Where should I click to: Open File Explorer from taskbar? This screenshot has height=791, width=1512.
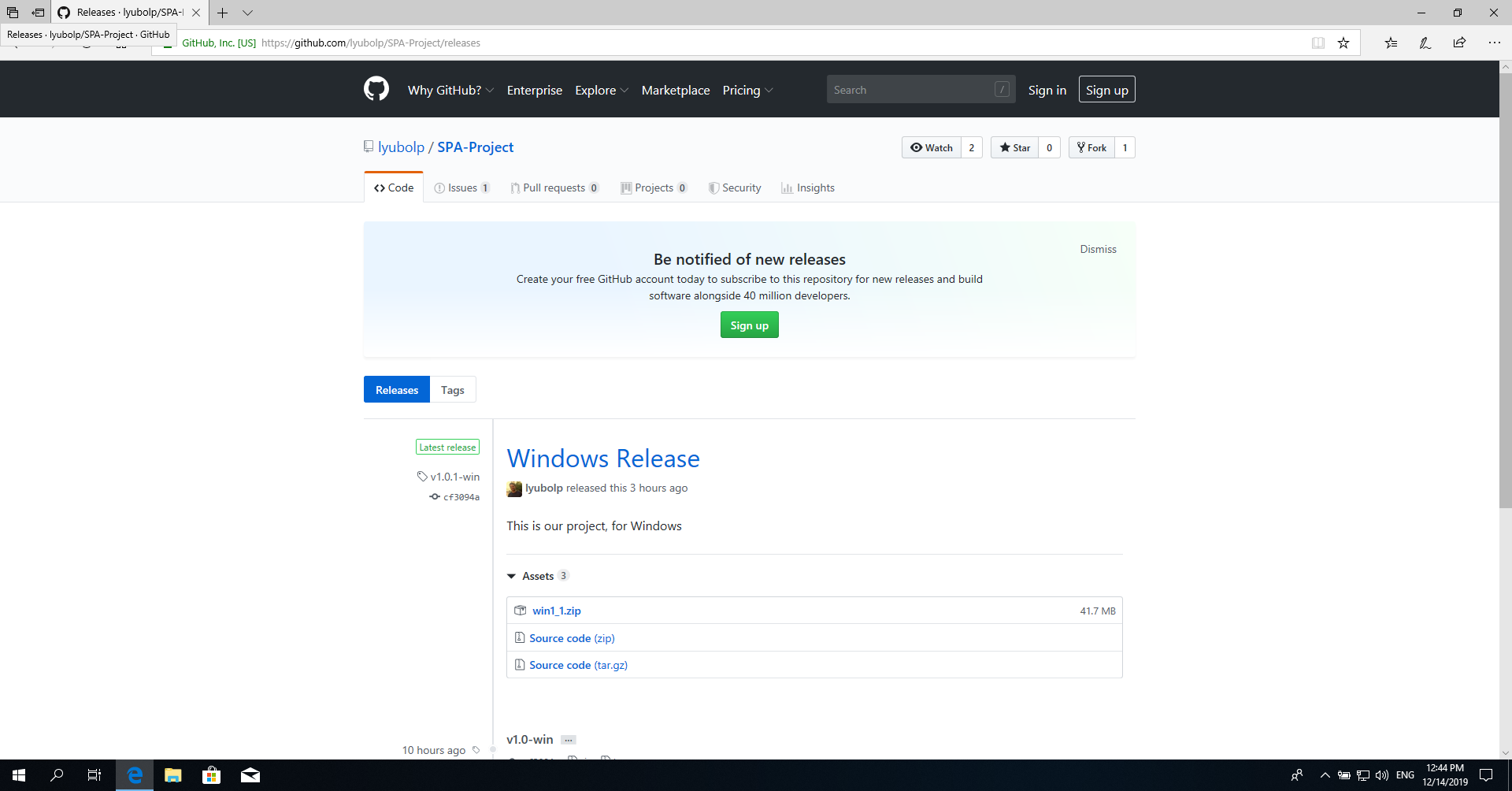pos(172,775)
